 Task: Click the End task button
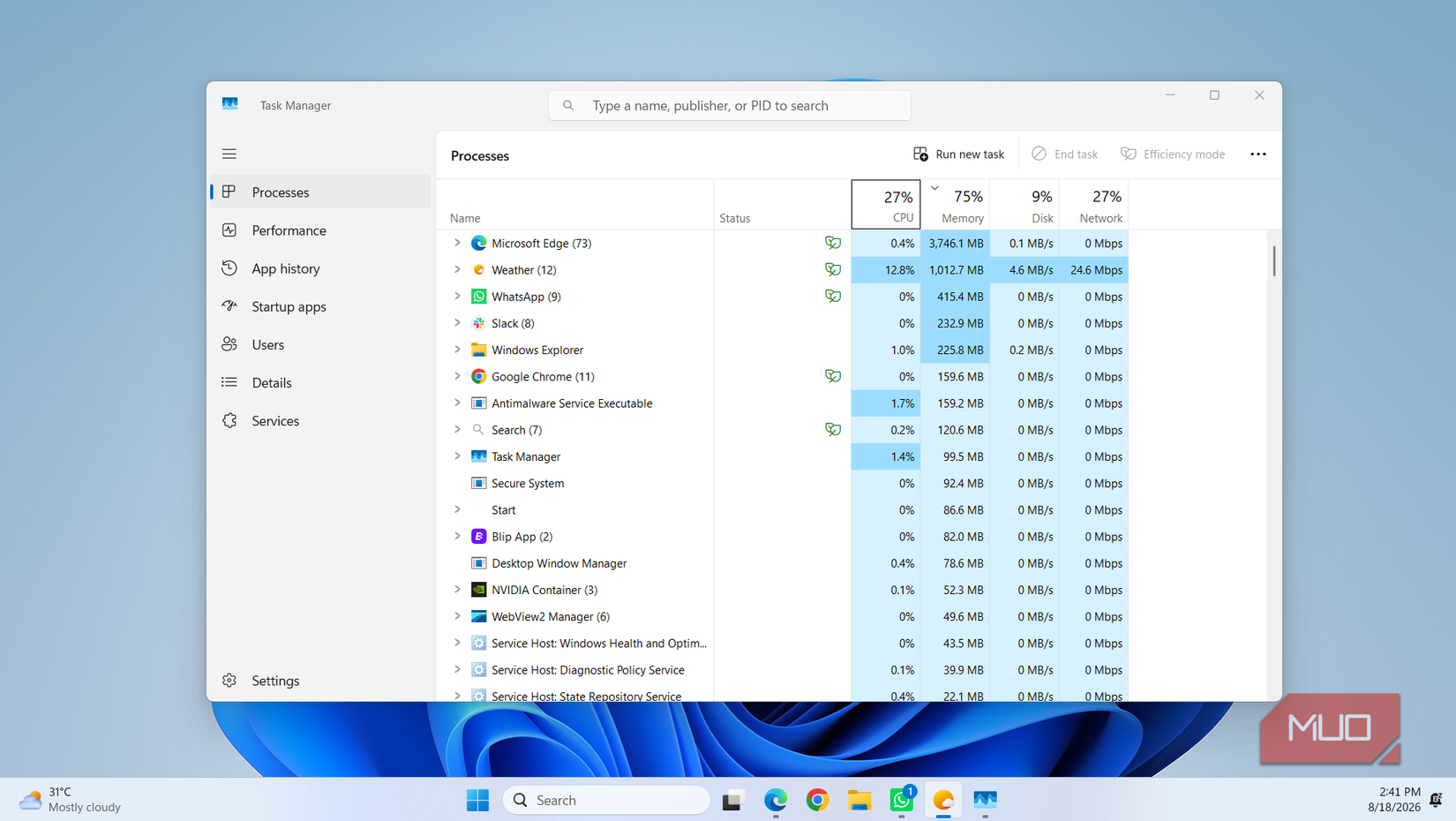pyautogui.click(x=1065, y=154)
